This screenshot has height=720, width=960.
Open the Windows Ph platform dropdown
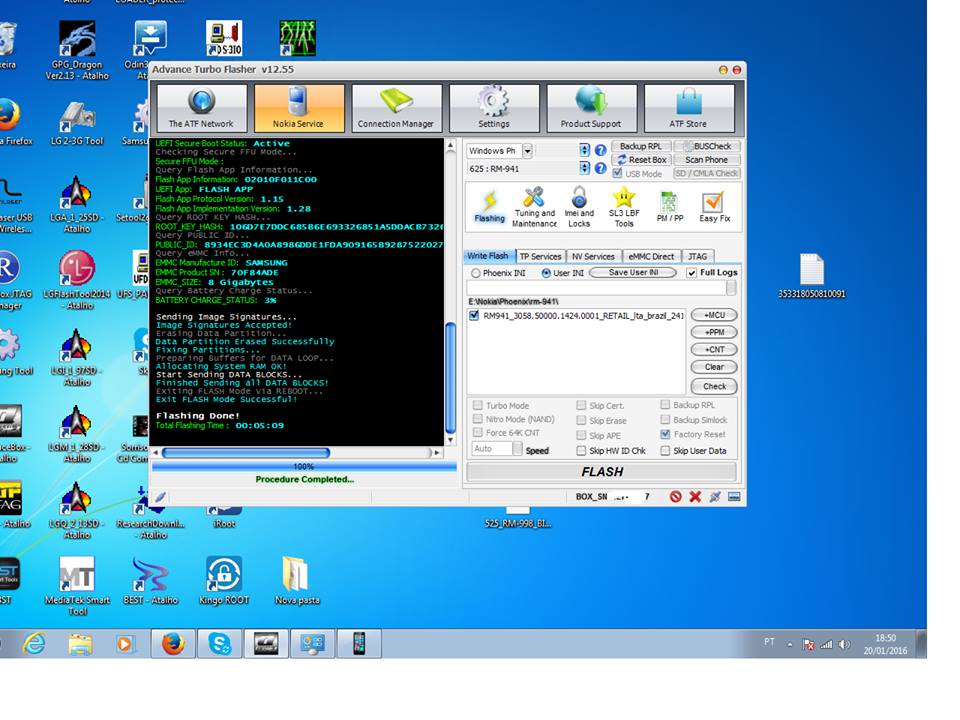527,151
